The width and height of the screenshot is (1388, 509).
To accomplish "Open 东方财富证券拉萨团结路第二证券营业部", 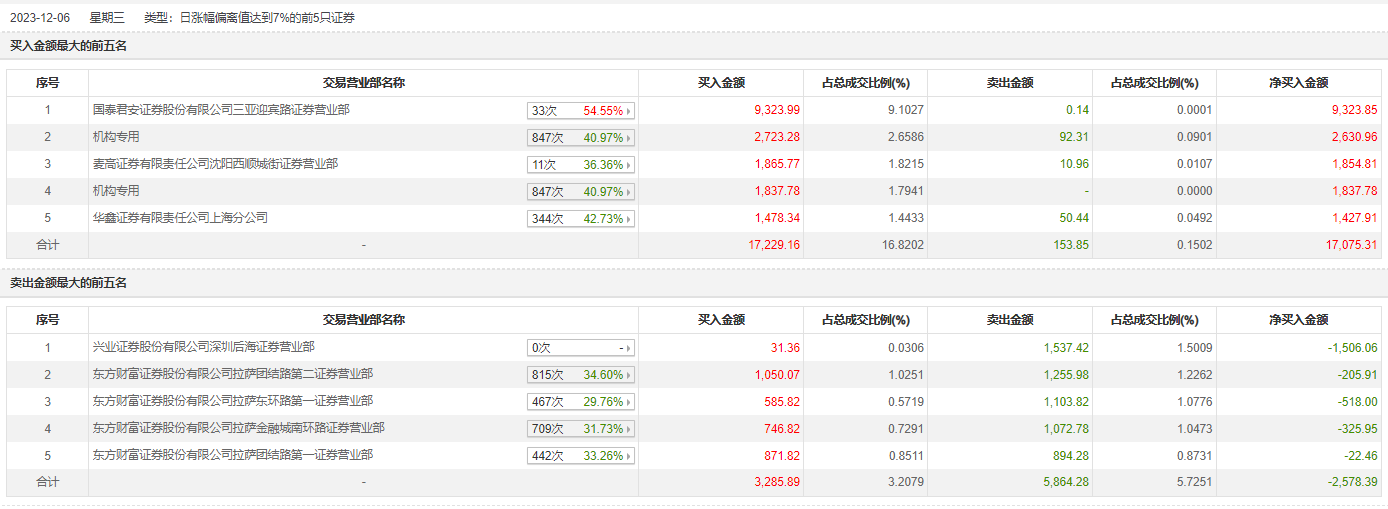I will pyautogui.click(x=233, y=374).
